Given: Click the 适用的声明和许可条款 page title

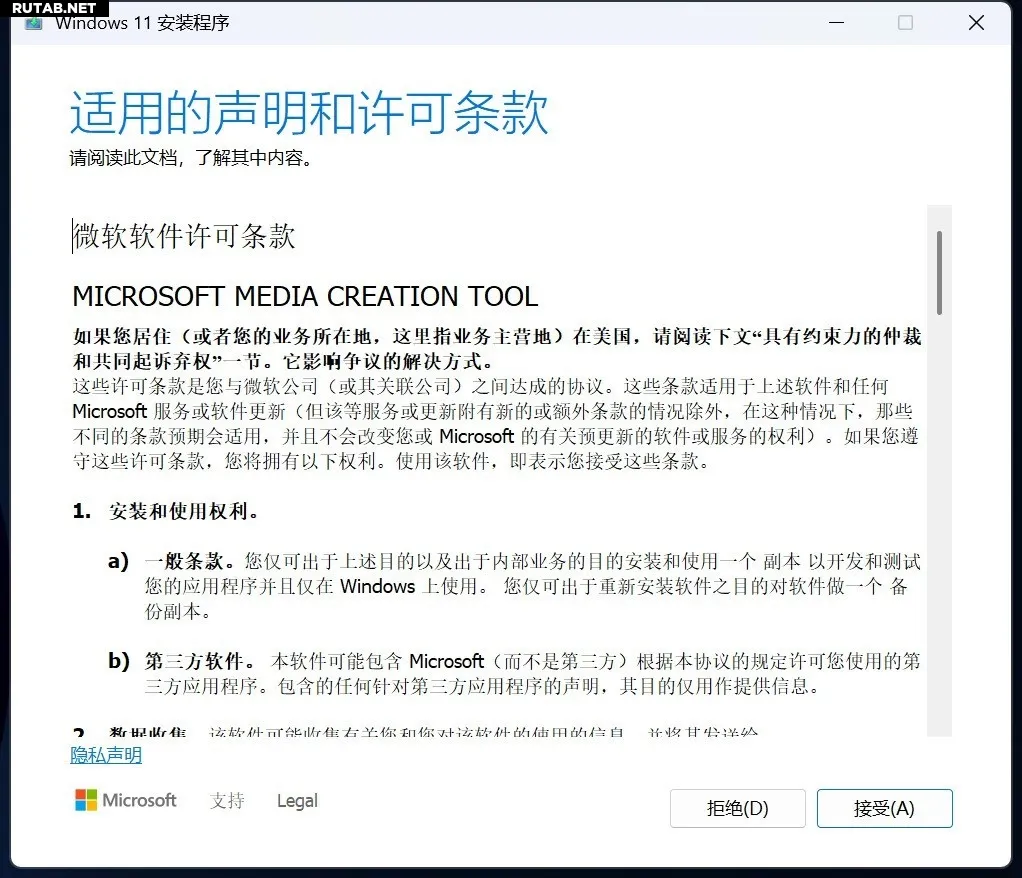Looking at the screenshot, I should [309, 112].
